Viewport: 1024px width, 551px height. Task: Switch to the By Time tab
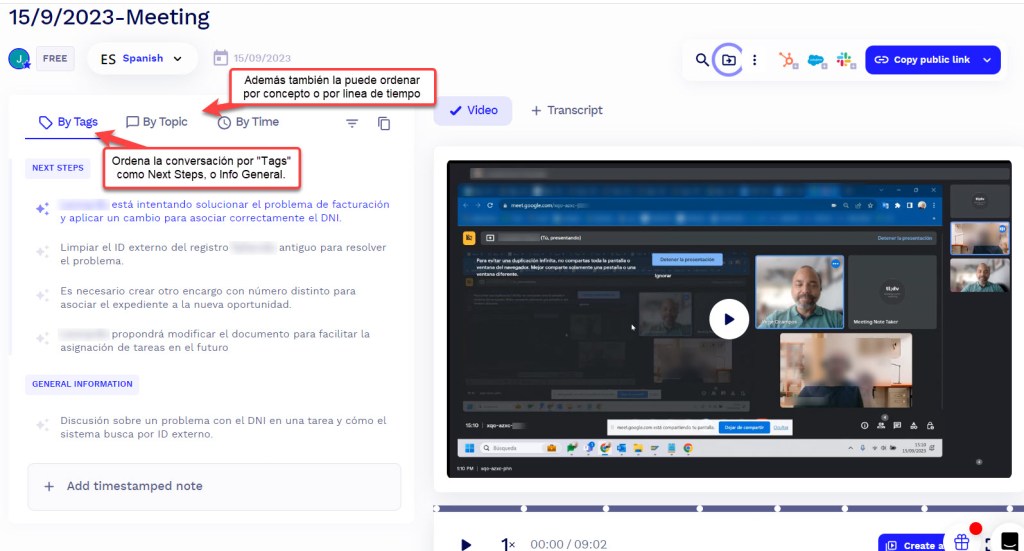[248, 122]
